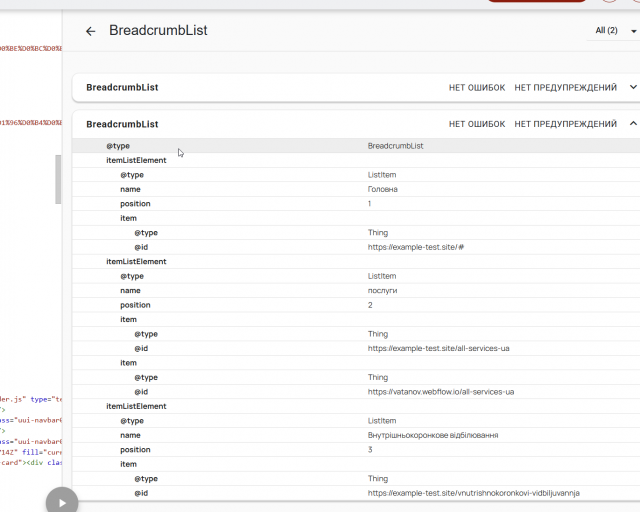
Task: Click the vnutrishnokoronkovi-vidbiljuvannja URL
Action: pyautogui.click(x=473, y=493)
